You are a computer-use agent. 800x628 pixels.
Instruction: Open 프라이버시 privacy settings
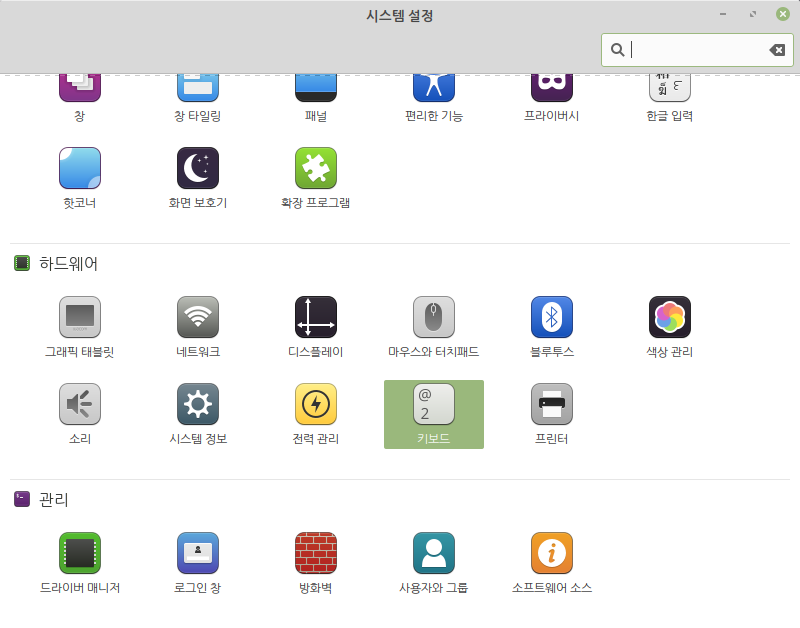(x=552, y=89)
